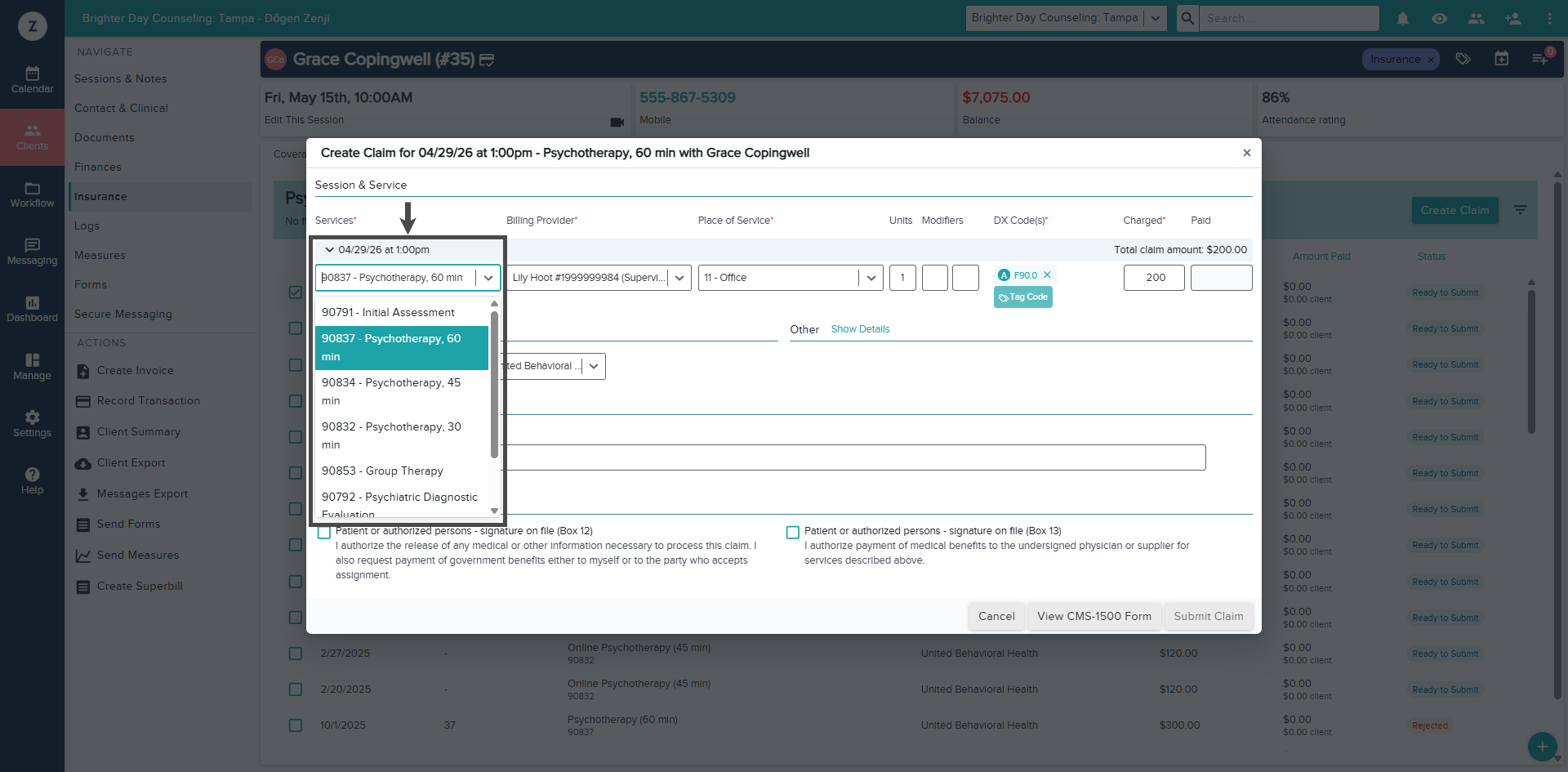Open the Billing Provider Lily Hoot dropdown
Image resolution: width=1568 pixels, height=772 pixels.
(599, 278)
